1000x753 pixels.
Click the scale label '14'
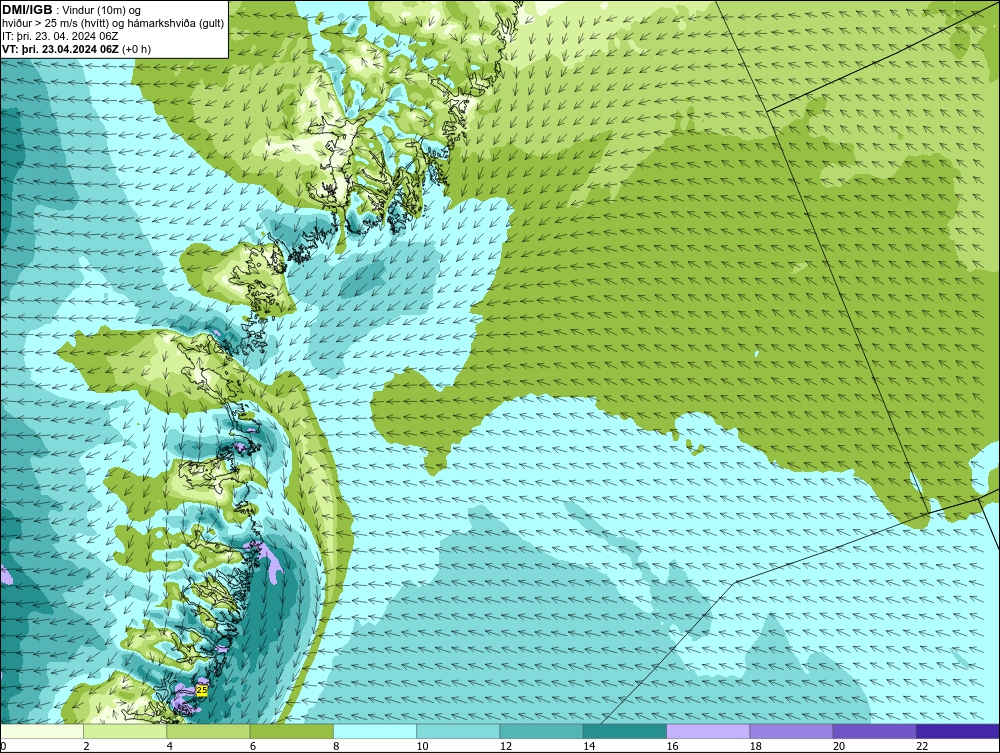point(589,746)
